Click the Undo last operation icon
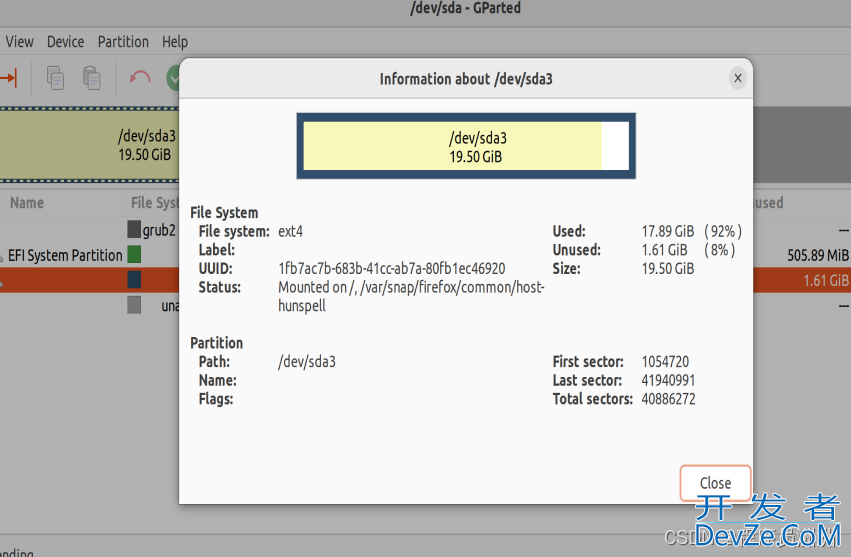851x557 pixels. pyautogui.click(x=140, y=78)
